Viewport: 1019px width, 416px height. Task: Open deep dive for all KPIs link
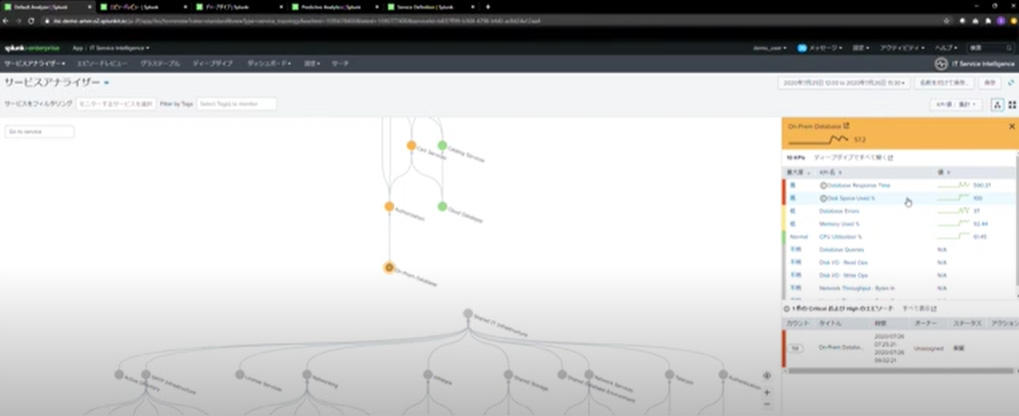point(853,157)
